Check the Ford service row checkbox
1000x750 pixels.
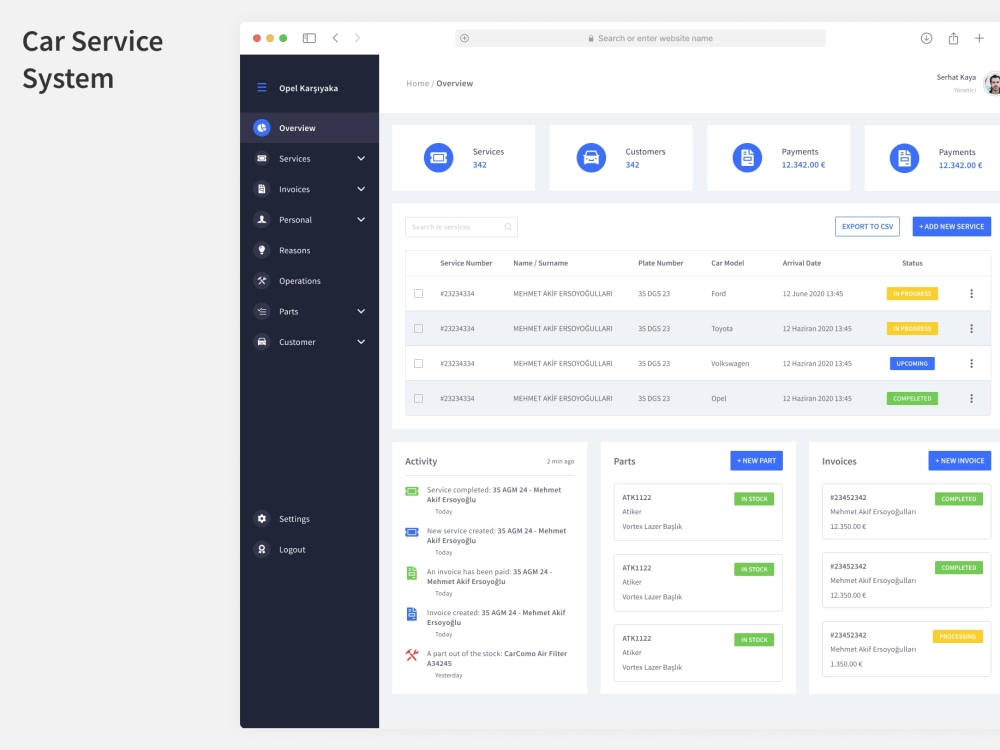(418, 294)
